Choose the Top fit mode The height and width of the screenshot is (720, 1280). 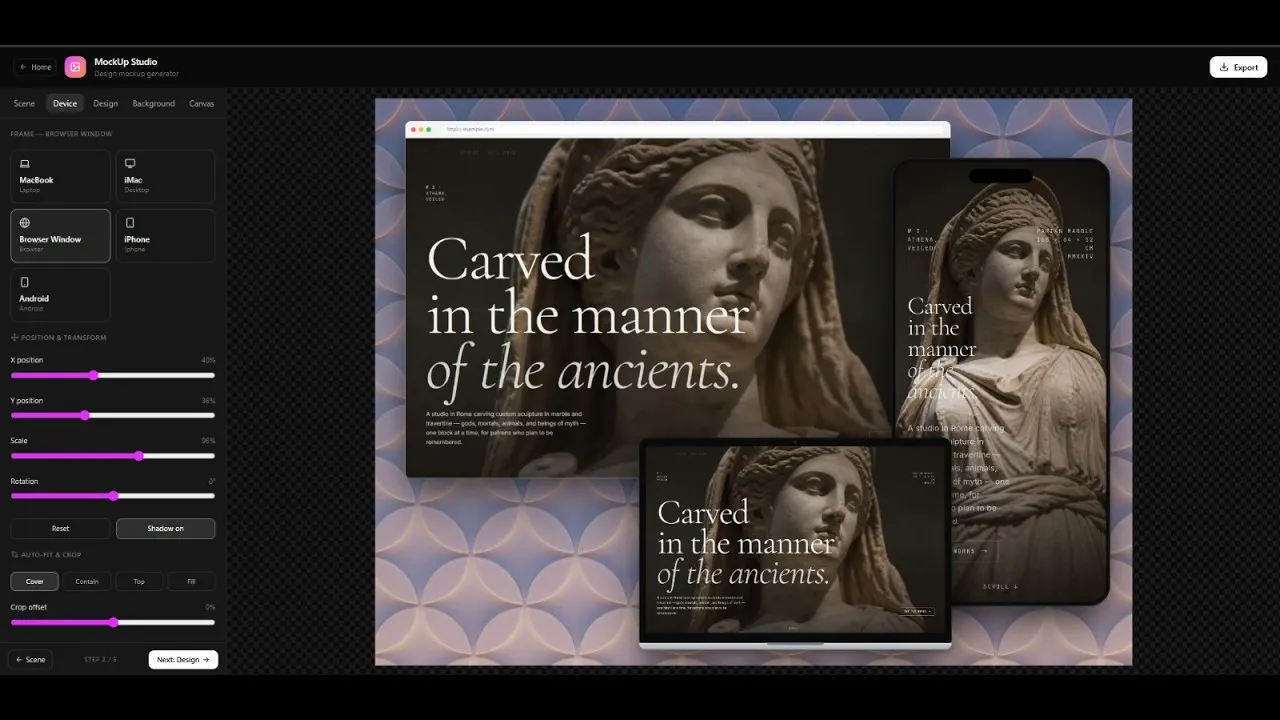click(x=139, y=581)
